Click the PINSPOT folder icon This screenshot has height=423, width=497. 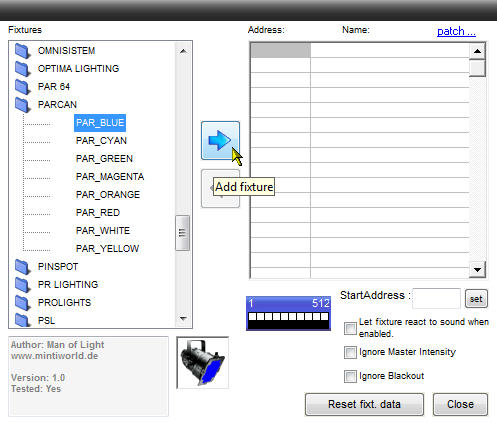coord(23,267)
